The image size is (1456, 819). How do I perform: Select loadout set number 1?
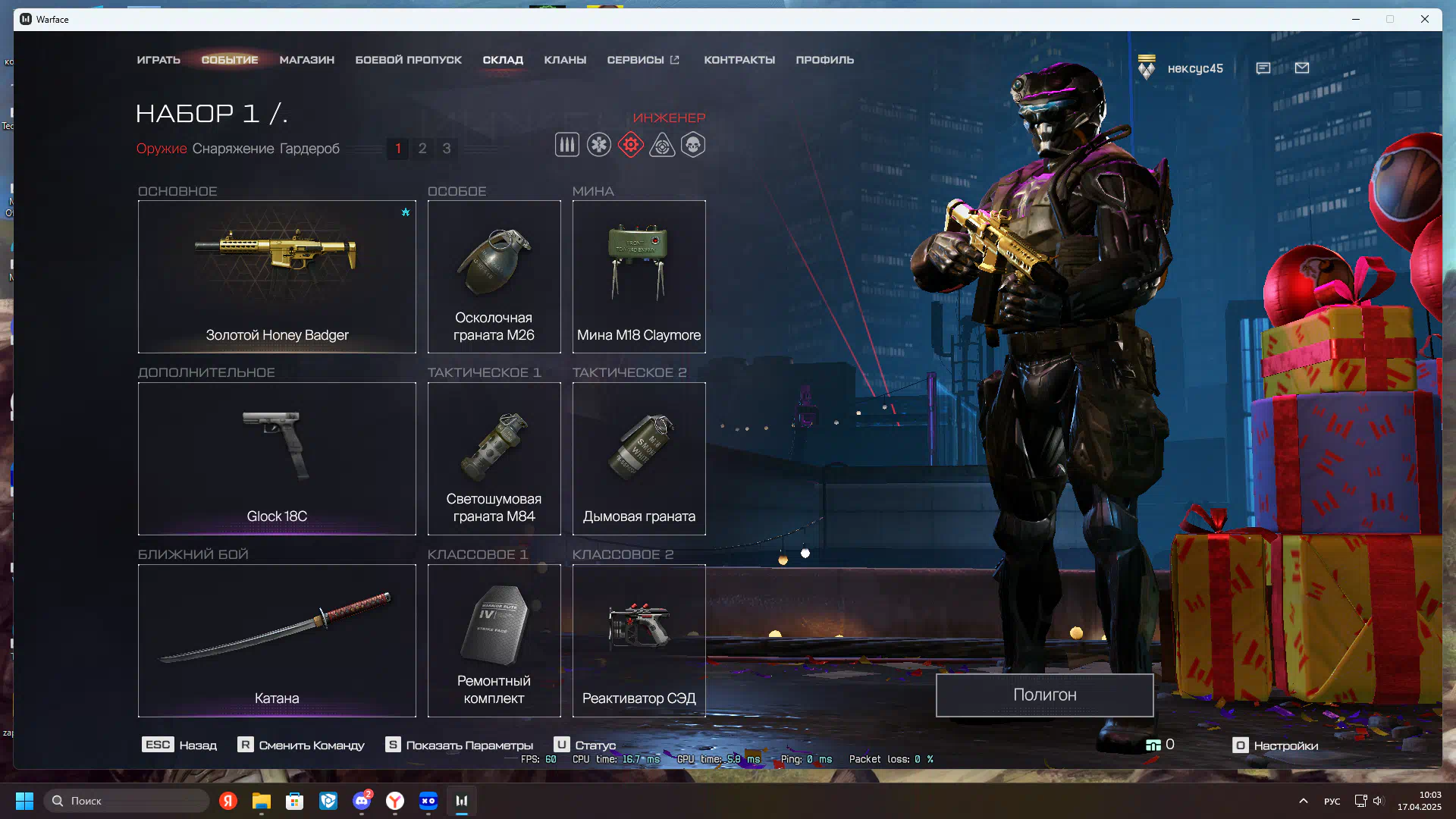coord(398,149)
